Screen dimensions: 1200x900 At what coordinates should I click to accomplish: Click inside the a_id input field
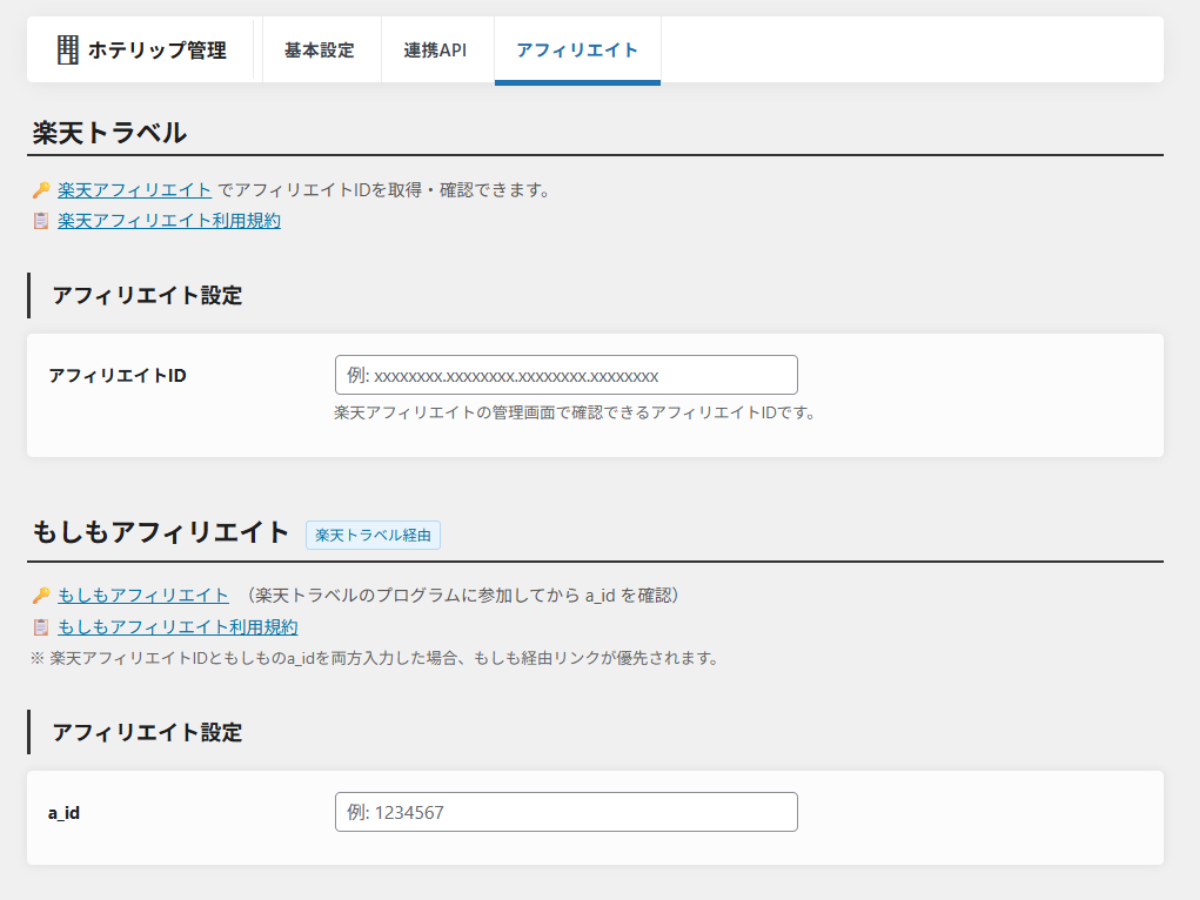566,811
